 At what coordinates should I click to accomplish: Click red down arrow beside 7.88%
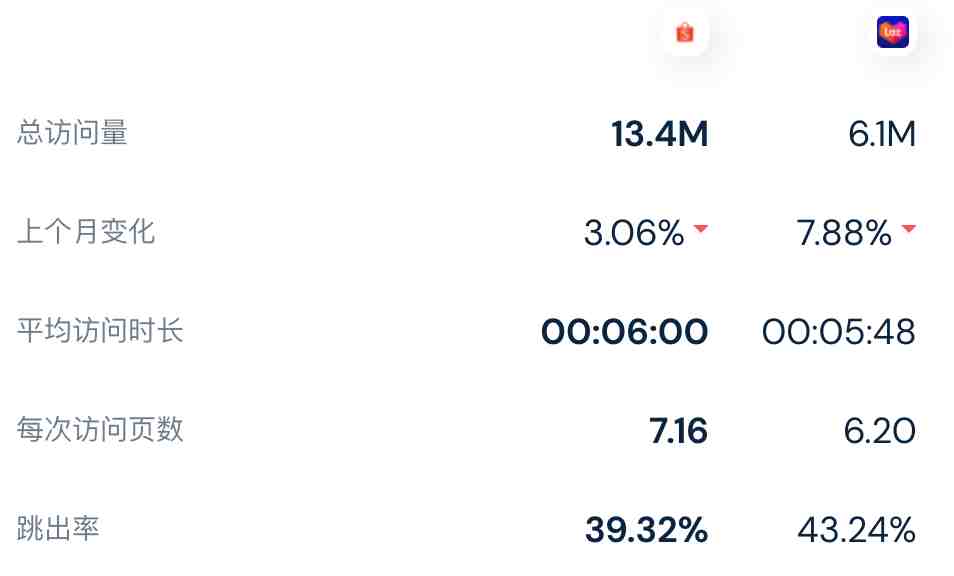909,229
